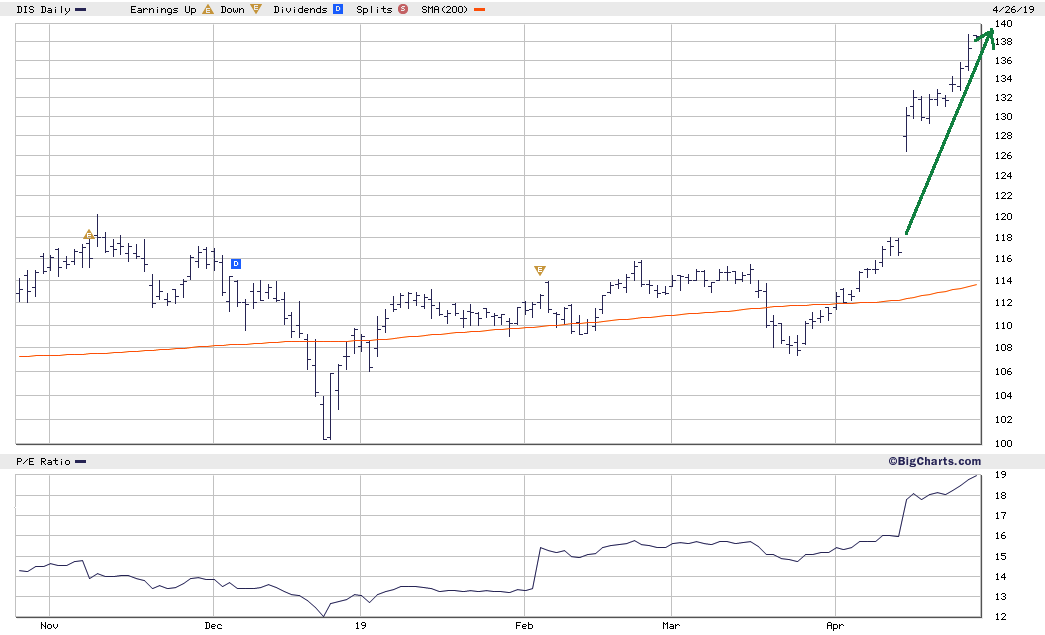This screenshot has width=1045, height=635.
Task: Click the 15 label on P/E ratio axis
Action: [x=1000, y=556]
